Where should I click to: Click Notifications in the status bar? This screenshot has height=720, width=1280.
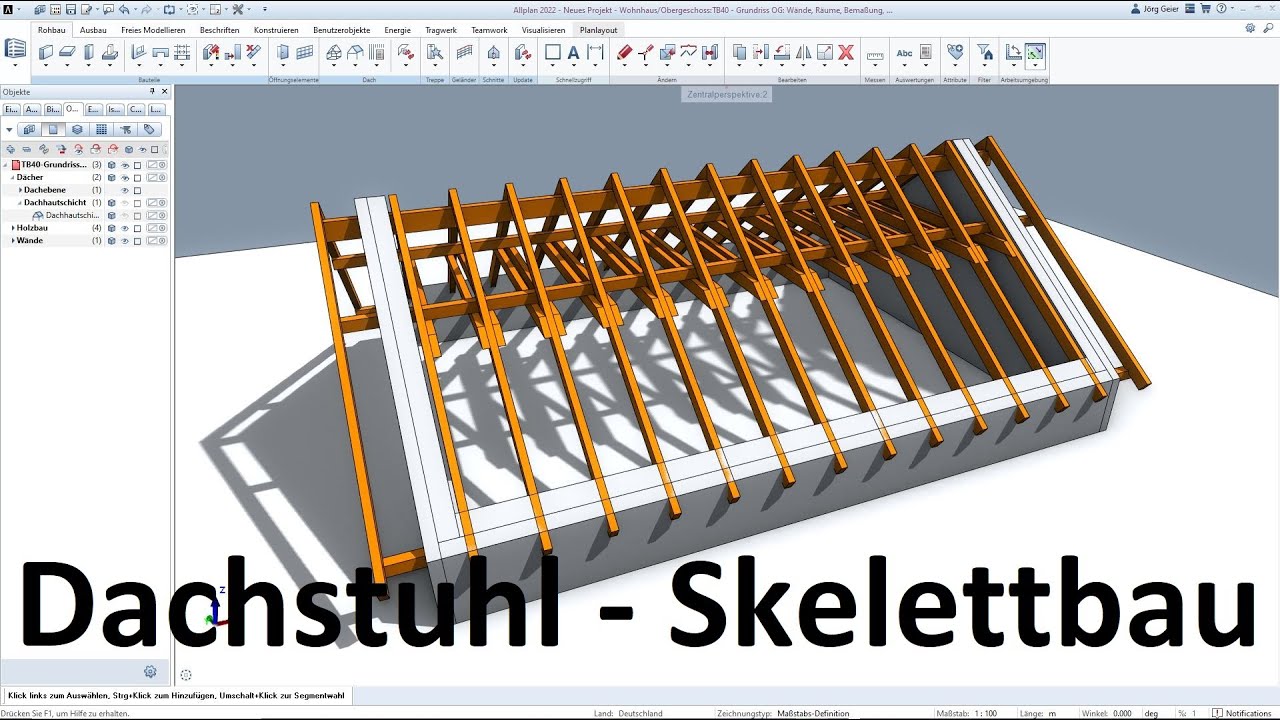pyautogui.click(x=1242, y=713)
